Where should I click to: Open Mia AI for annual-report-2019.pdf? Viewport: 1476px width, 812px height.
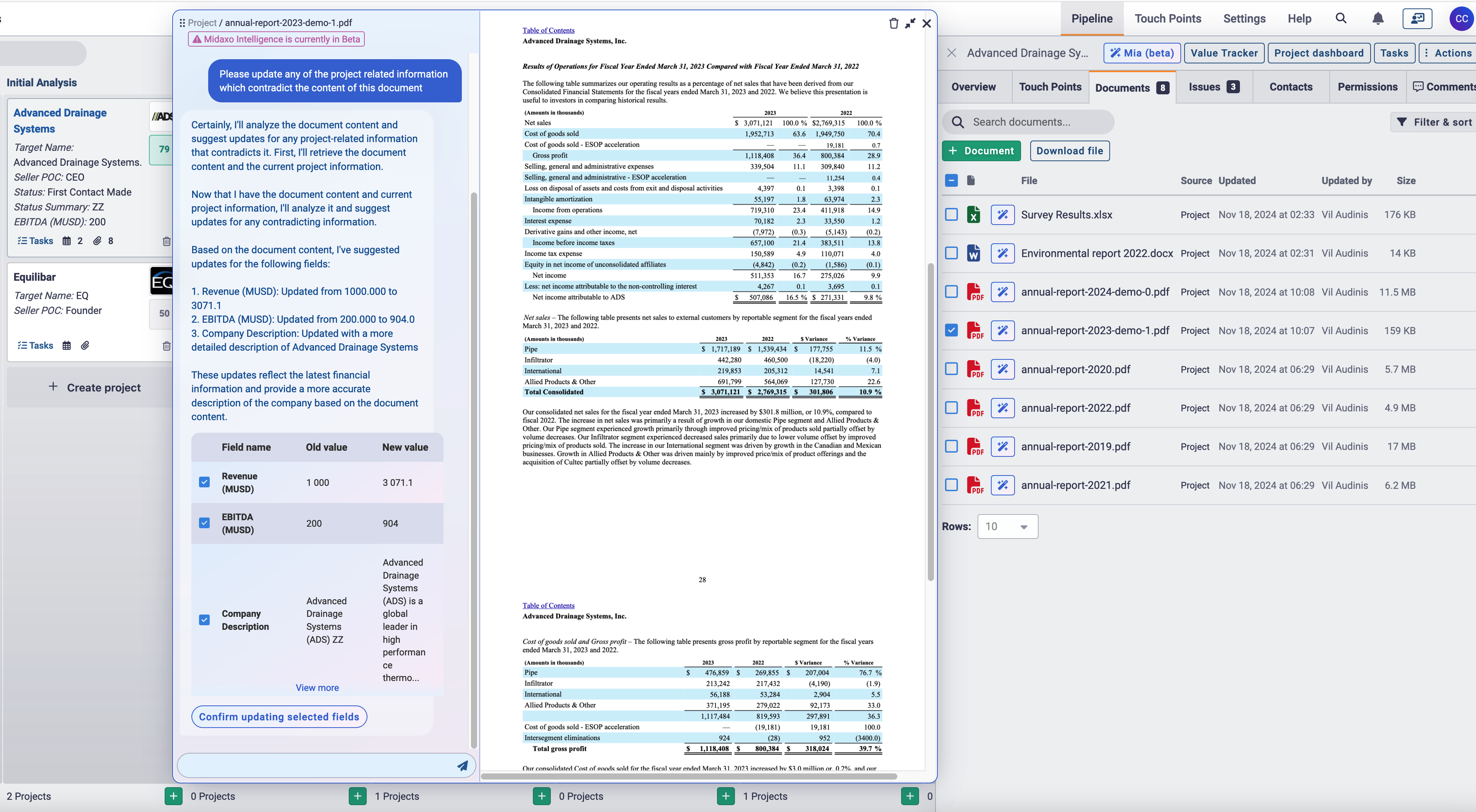click(1003, 446)
